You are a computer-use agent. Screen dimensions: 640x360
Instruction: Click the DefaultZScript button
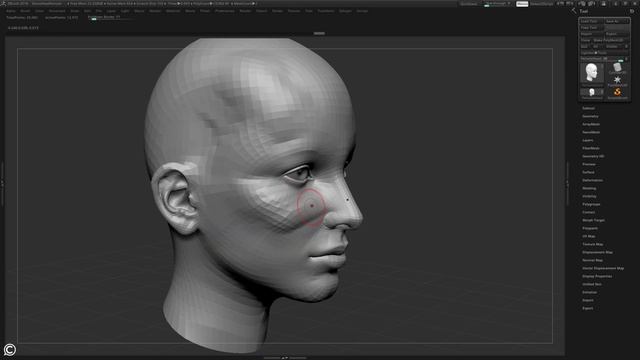coord(542,4)
